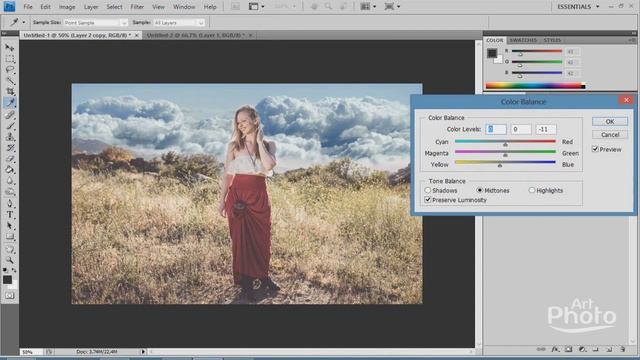Select the Eyedropper tool in toolbox

(x=10, y=103)
